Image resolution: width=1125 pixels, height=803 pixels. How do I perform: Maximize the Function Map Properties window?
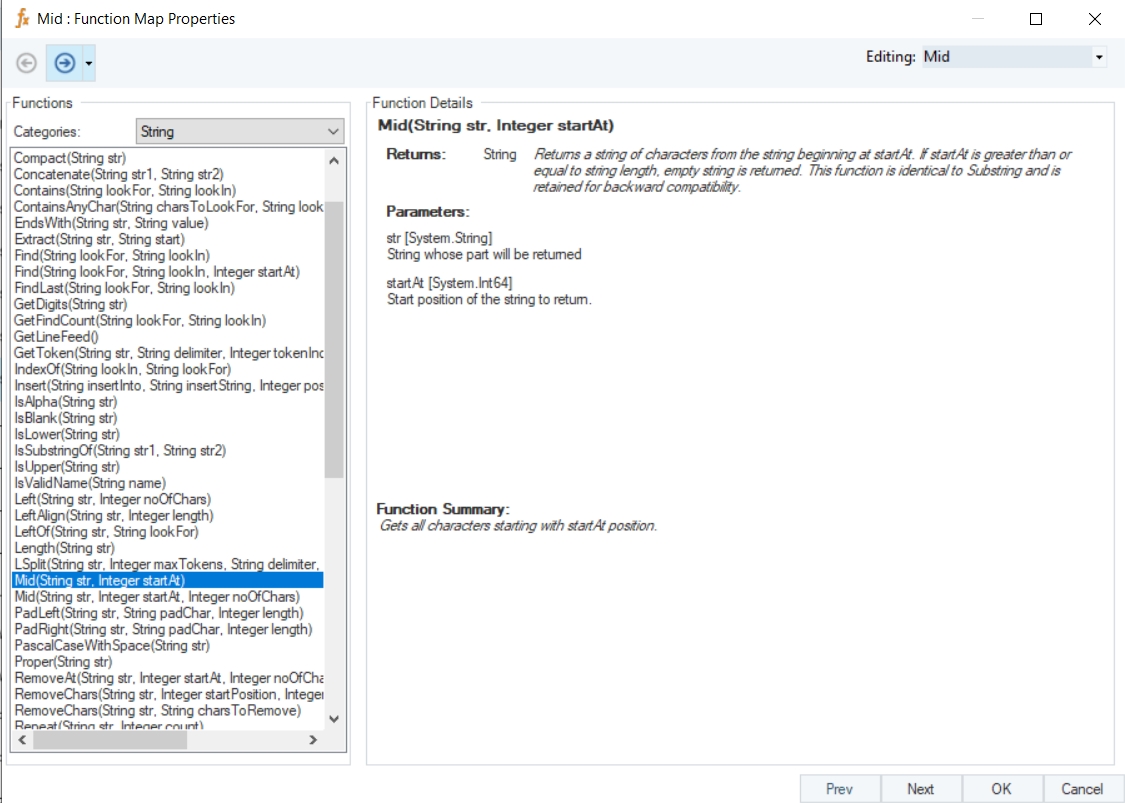click(x=1036, y=19)
